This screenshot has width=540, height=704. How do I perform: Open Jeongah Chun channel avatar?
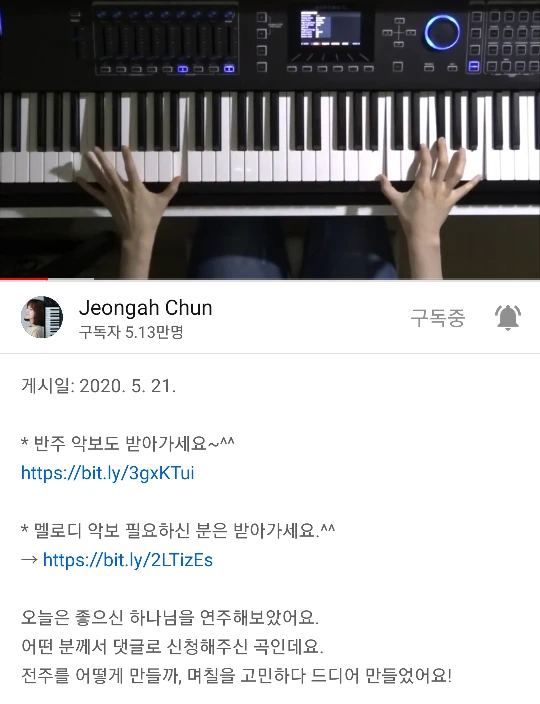[42, 317]
